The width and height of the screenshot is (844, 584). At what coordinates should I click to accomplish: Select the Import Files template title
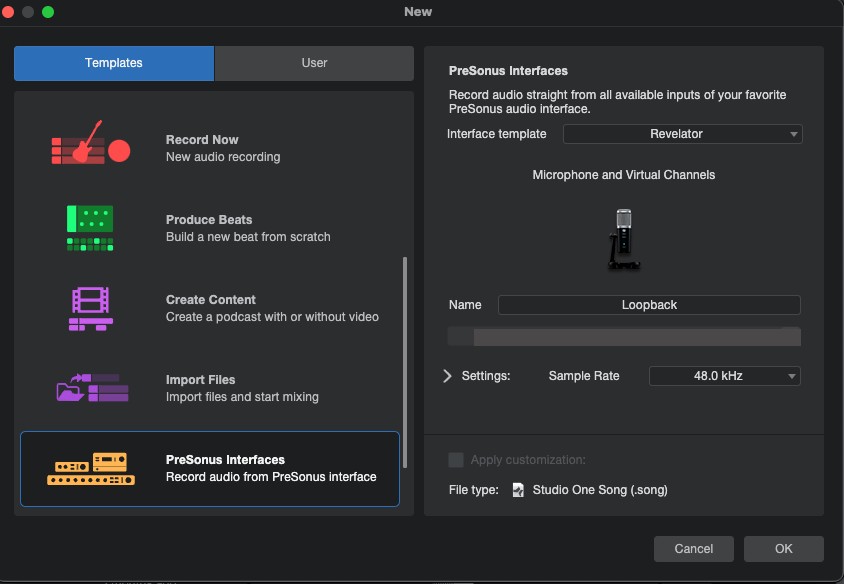click(200, 380)
